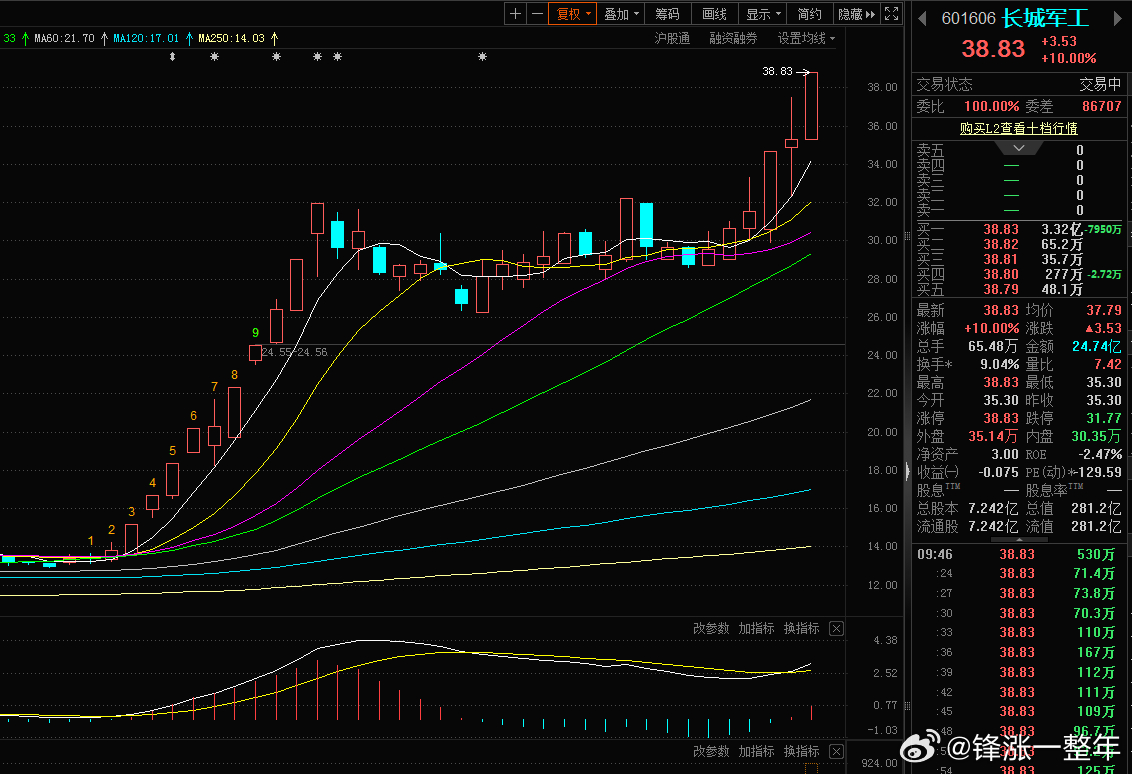The width and height of the screenshot is (1132, 774).
Task: Click 改参数 on the MACD indicator panel
Action: pos(711,628)
